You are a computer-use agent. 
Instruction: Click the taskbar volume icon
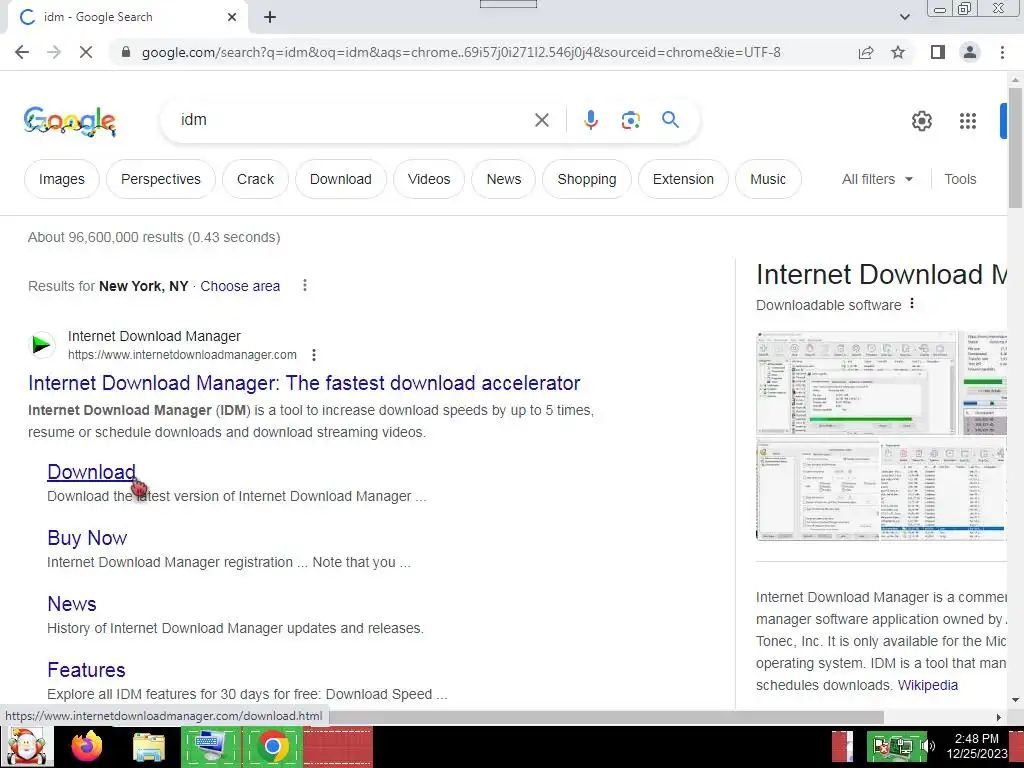(928, 746)
